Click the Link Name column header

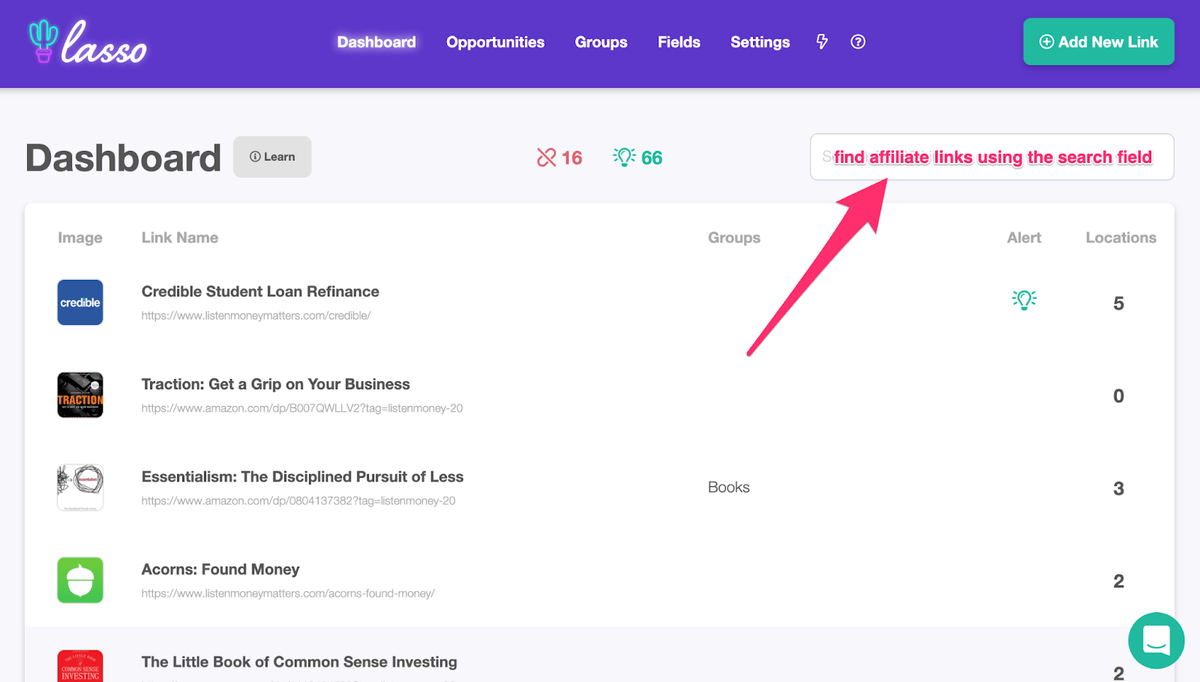[x=180, y=237]
